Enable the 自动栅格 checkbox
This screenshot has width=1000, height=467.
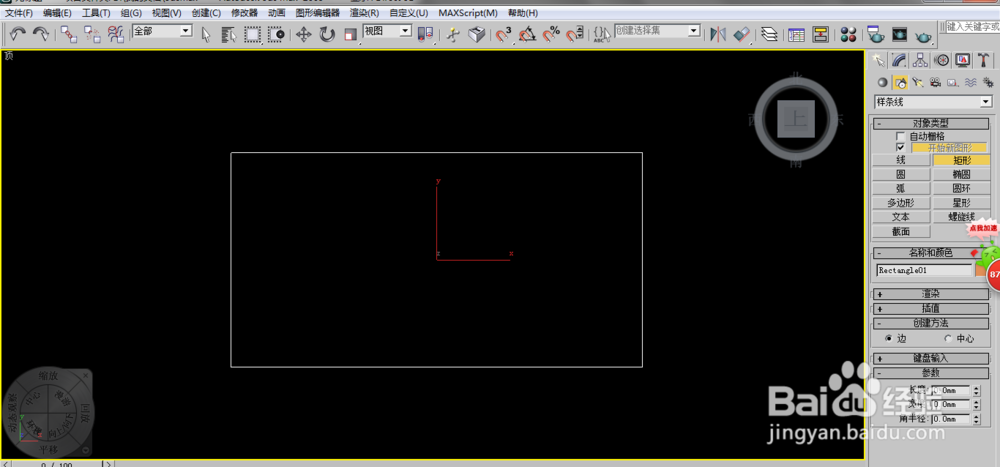901,136
